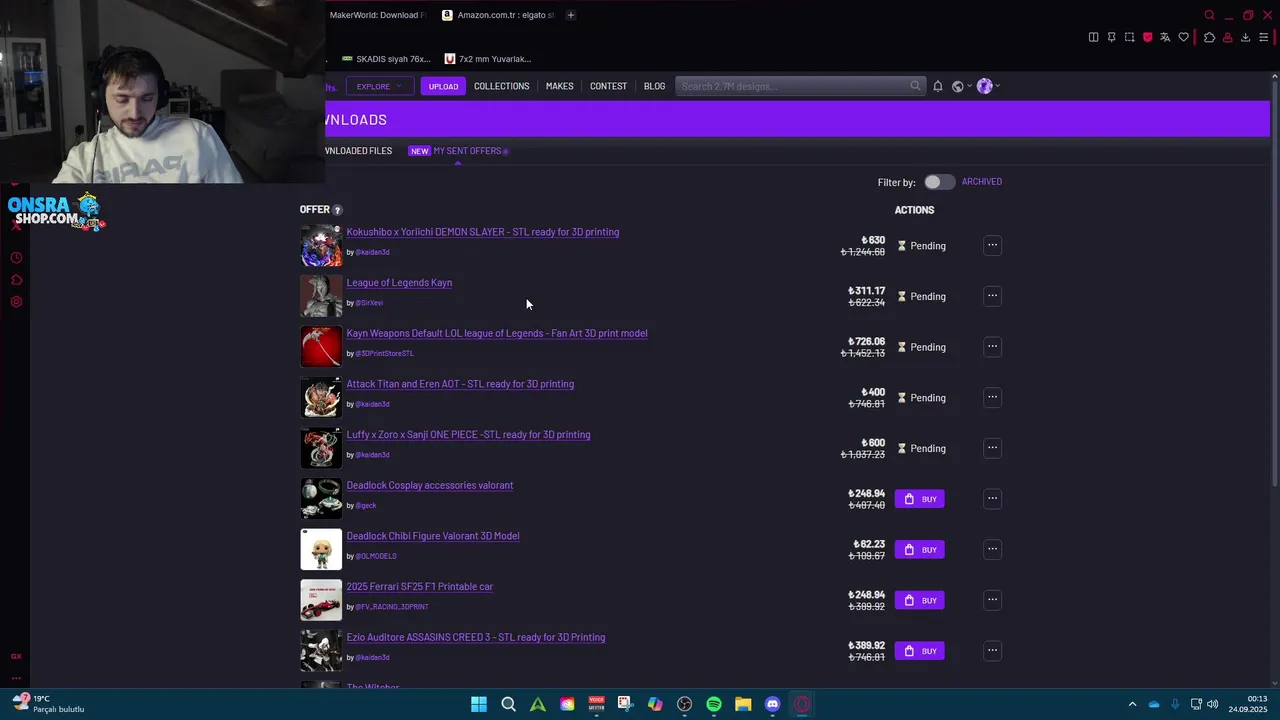Go to the CONTEST page
Screen dimensions: 1280x720
click(608, 86)
